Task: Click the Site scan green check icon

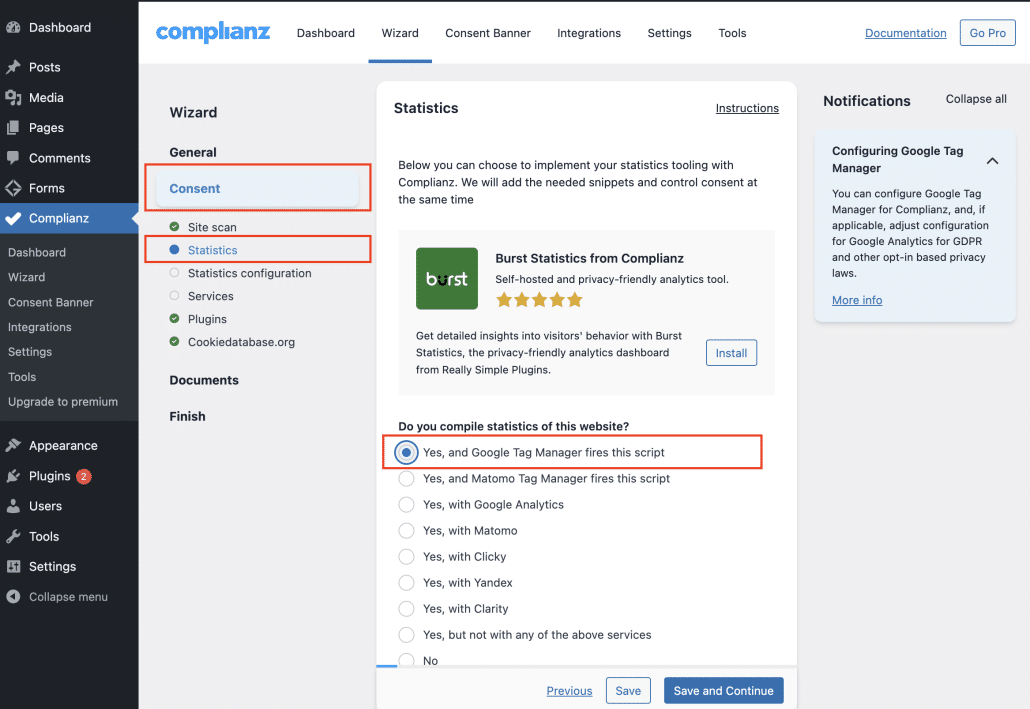Action: [174, 227]
